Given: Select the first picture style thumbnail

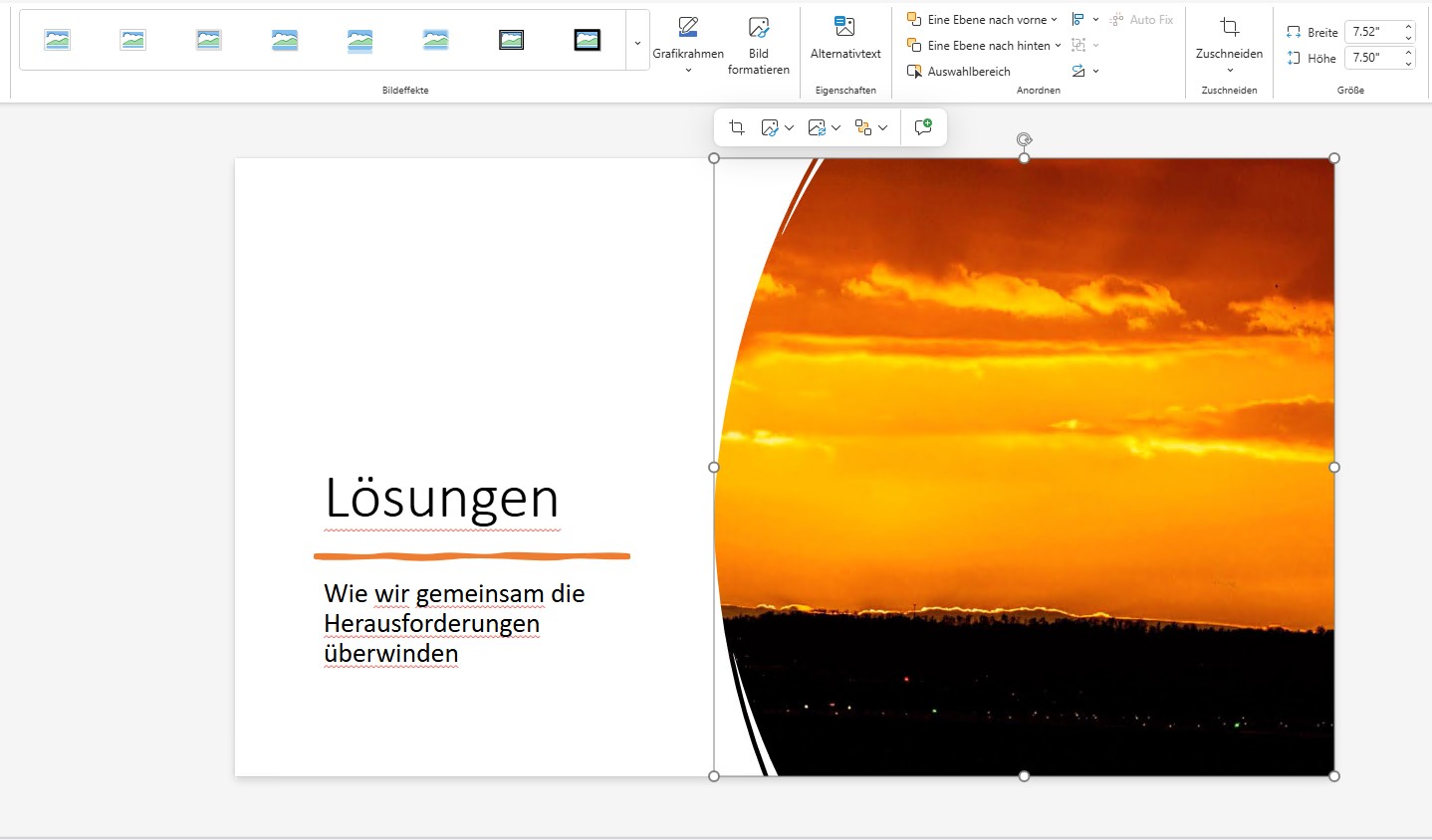Looking at the screenshot, I should (x=58, y=40).
